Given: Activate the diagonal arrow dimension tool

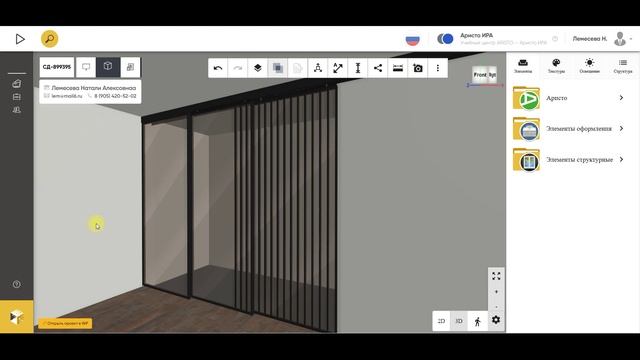Looking at the screenshot, I should (x=338, y=68).
